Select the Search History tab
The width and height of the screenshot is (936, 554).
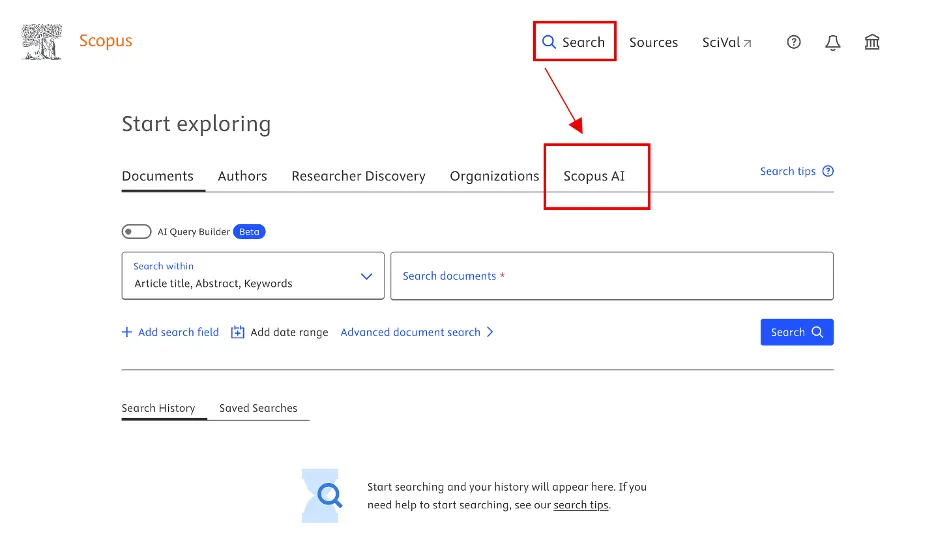(x=158, y=408)
